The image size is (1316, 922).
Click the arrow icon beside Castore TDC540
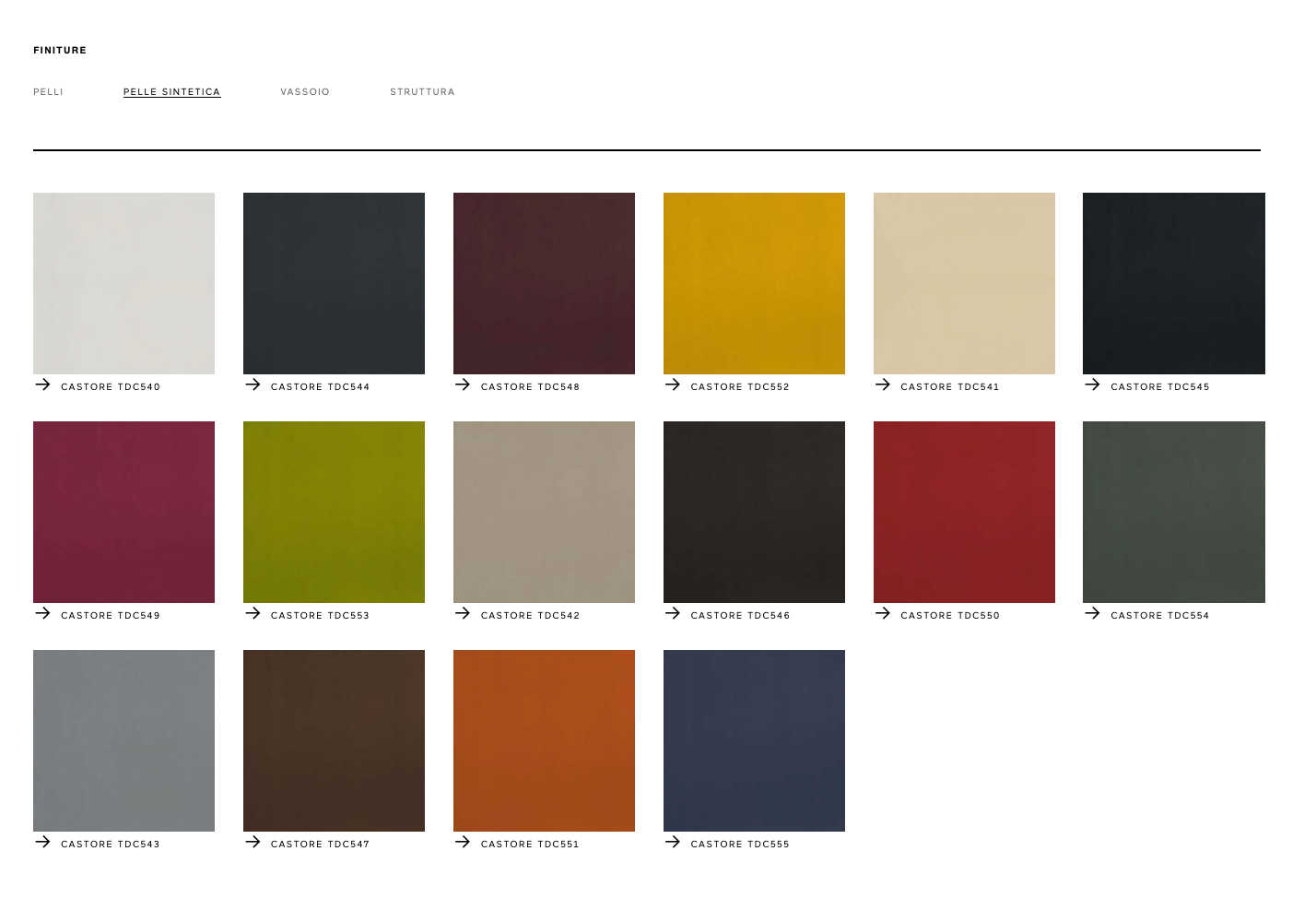coord(42,384)
